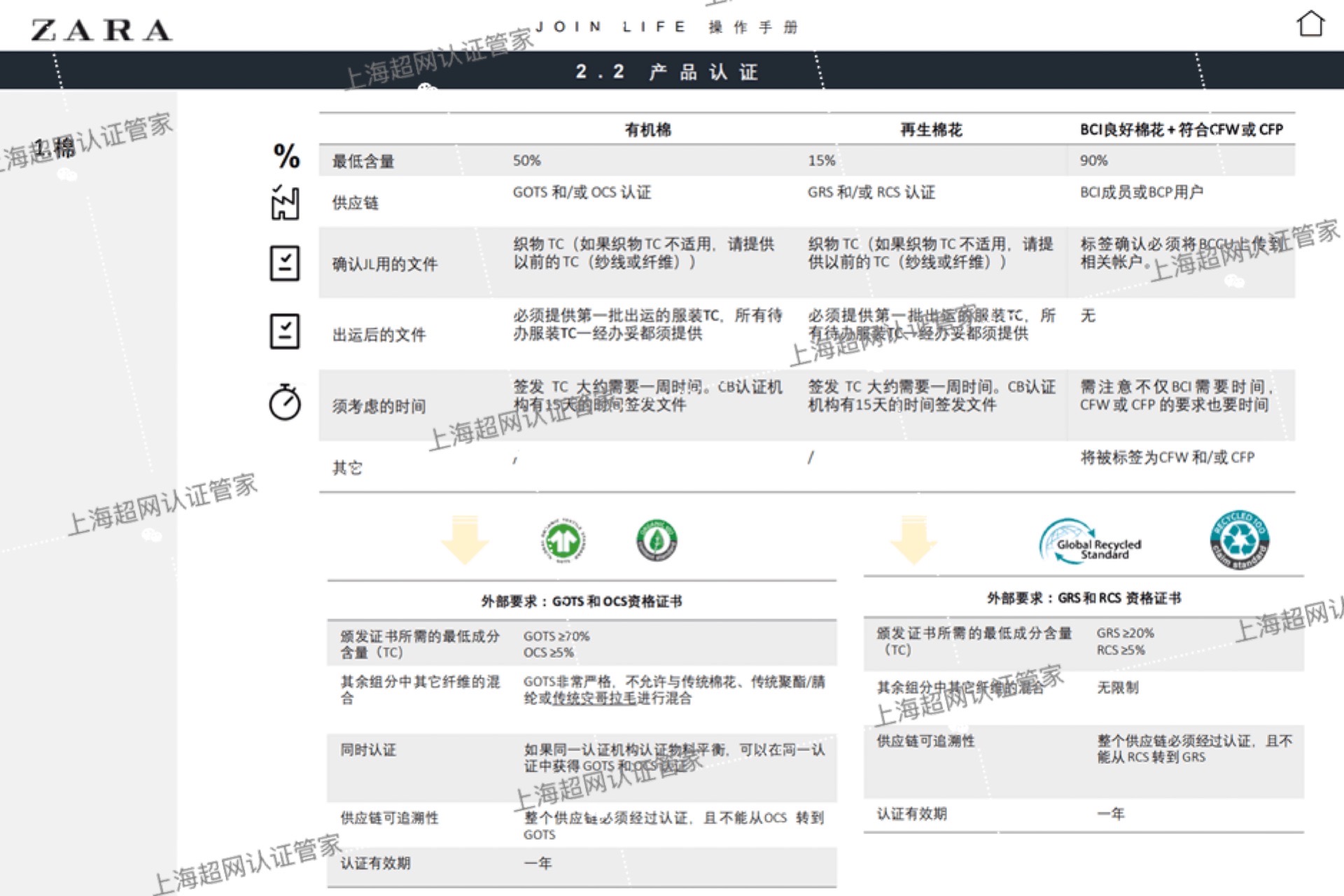Click 供应链可追溯性 in GOTS table
Image resolution: width=1344 pixels, height=896 pixels.
click(390, 818)
